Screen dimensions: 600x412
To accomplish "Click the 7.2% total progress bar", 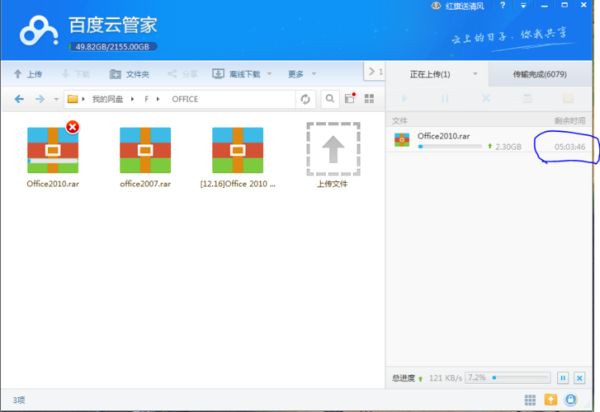I will (x=508, y=378).
